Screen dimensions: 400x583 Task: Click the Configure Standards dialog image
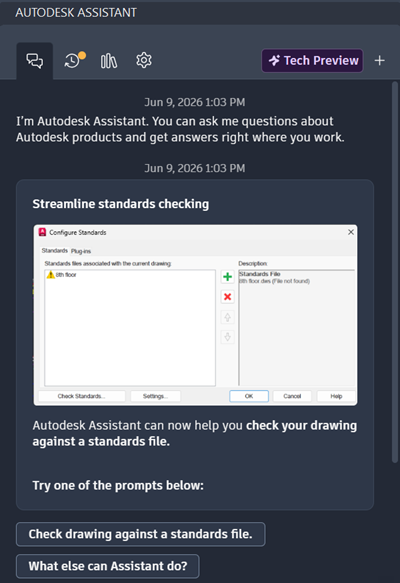point(196,315)
